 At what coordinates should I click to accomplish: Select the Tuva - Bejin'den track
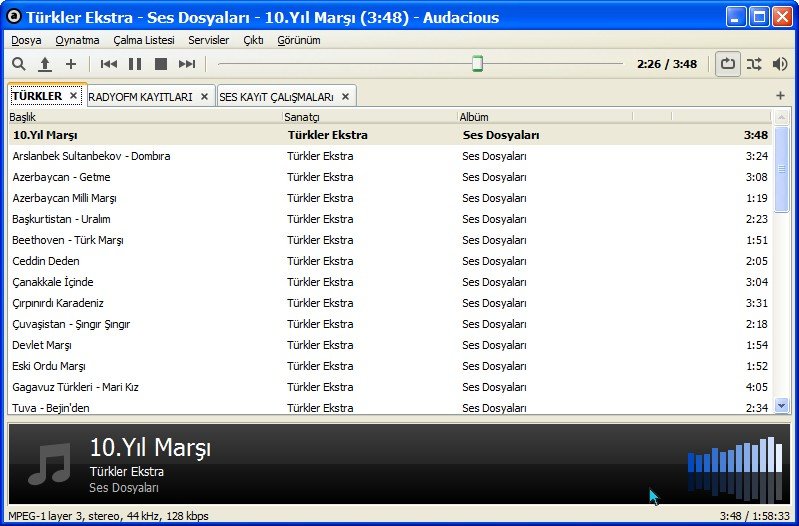coord(390,407)
